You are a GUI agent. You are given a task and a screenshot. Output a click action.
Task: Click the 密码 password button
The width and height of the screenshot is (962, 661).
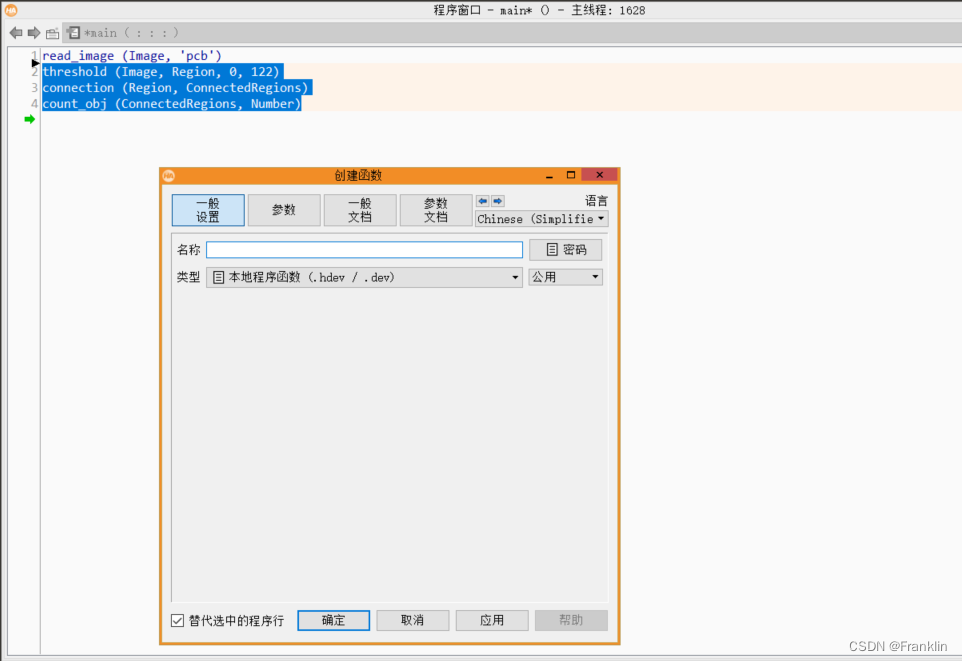click(565, 249)
